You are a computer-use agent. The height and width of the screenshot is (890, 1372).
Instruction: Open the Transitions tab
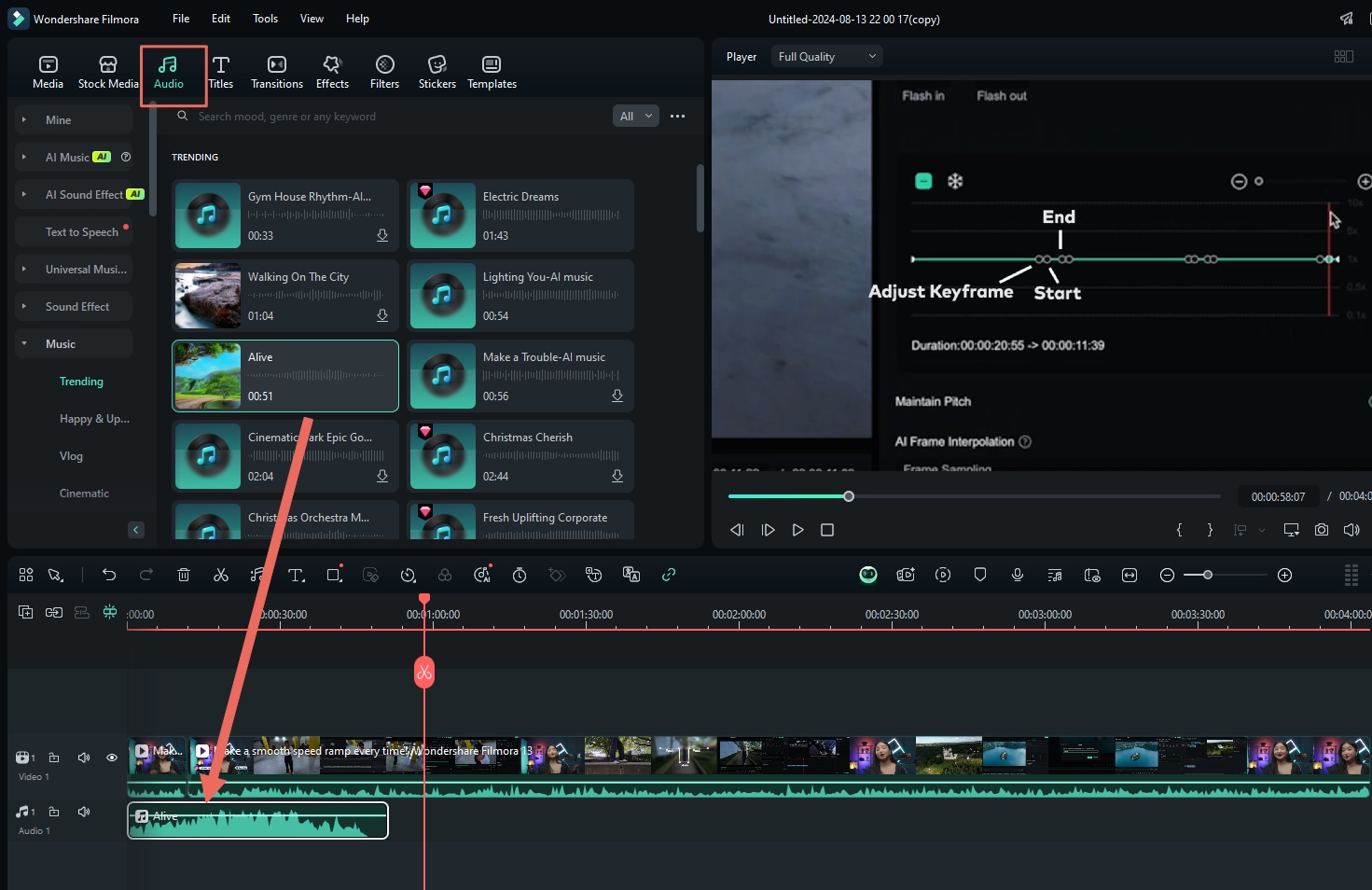coord(277,72)
